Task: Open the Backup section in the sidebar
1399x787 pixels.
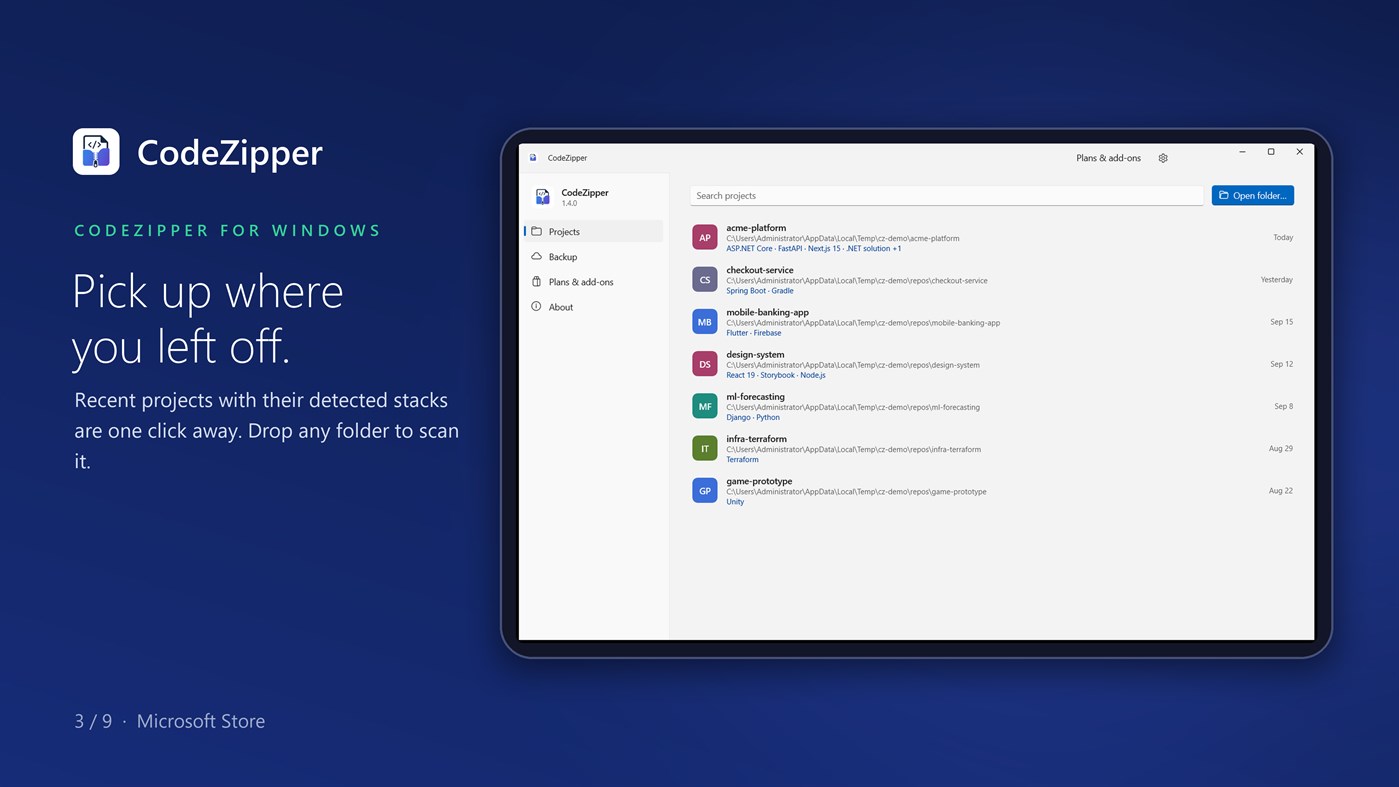Action: tap(593, 257)
